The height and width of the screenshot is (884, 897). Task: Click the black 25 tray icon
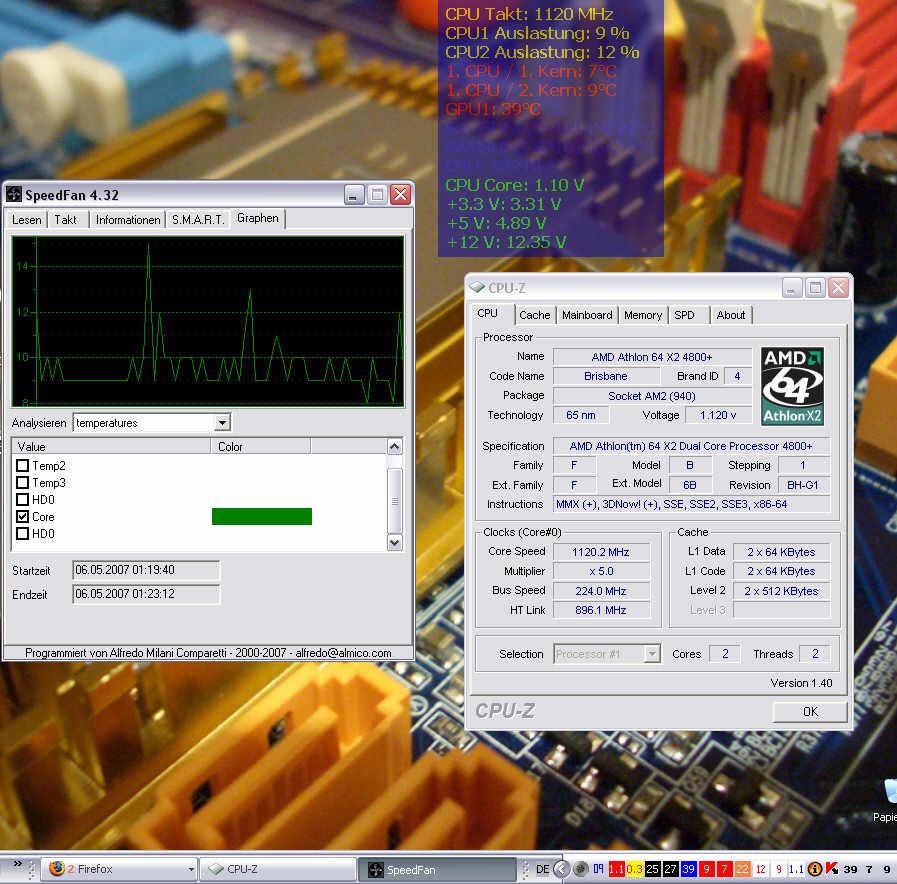(x=653, y=869)
